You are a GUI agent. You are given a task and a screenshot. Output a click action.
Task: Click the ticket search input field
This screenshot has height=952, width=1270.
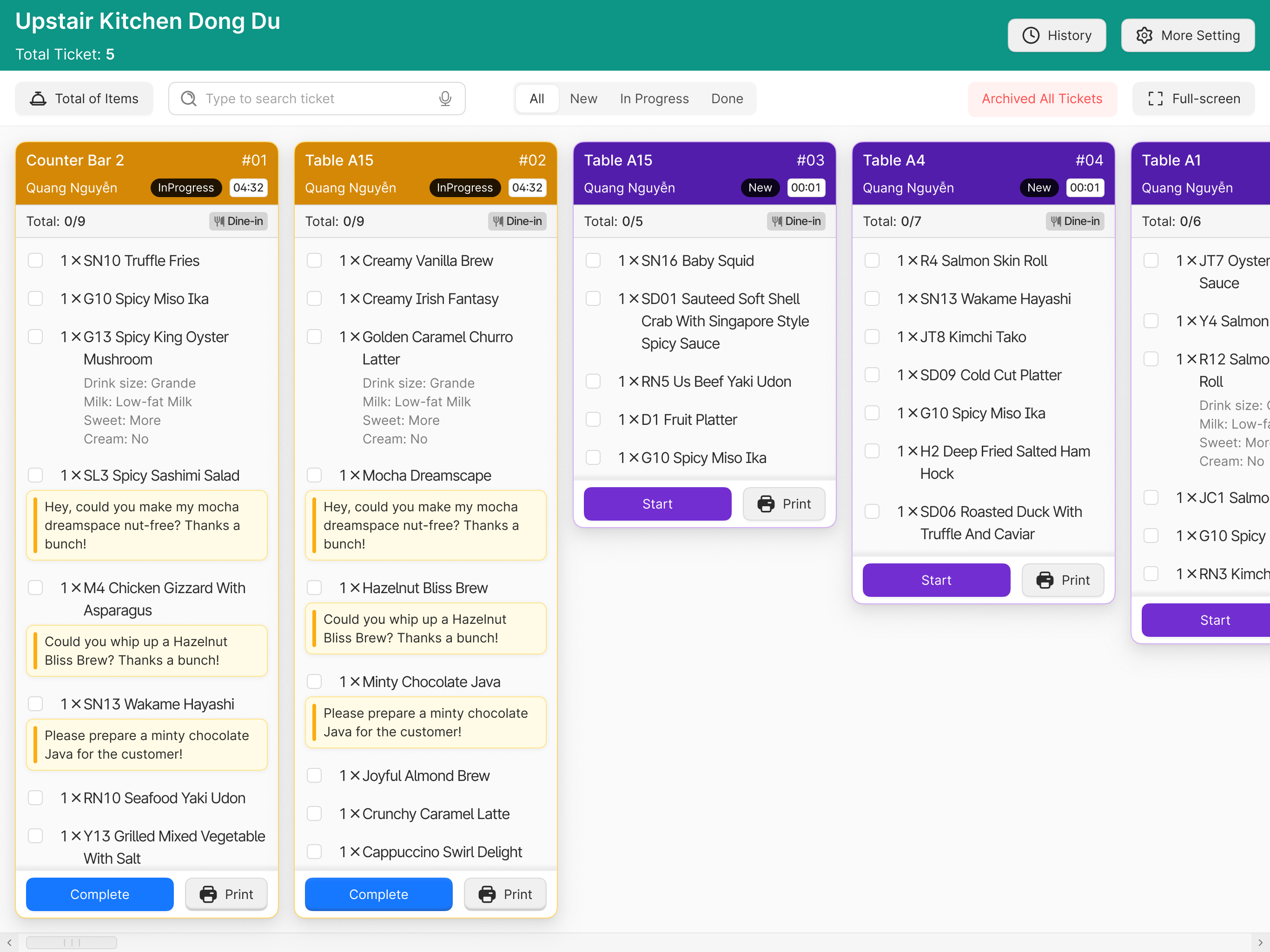[317, 99]
